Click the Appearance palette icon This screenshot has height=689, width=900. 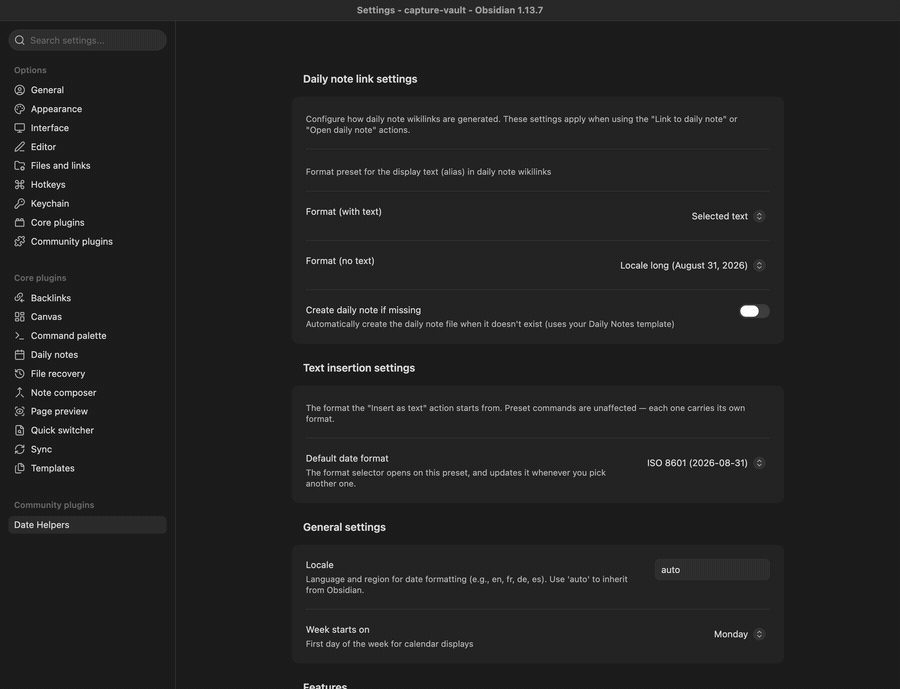click(20, 109)
